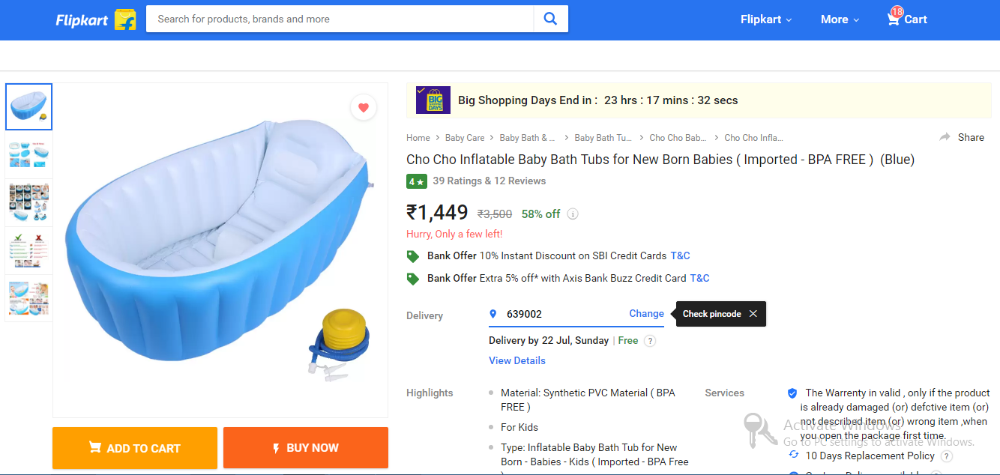Expand the Flipkart account dropdown
1000x475 pixels.
click(766, 19)
